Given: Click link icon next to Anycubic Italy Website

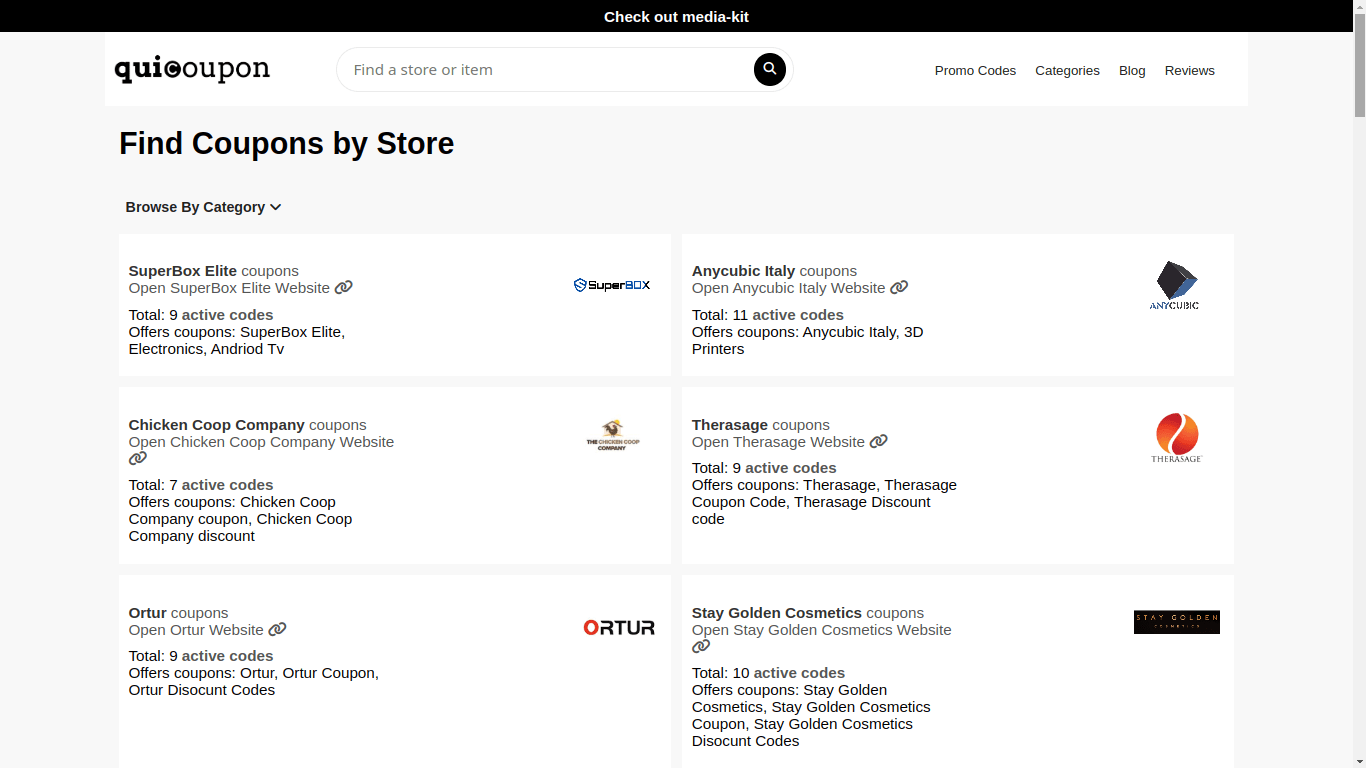Looking at the screenshot, I should pyautogui.click(x=899, y=288).
